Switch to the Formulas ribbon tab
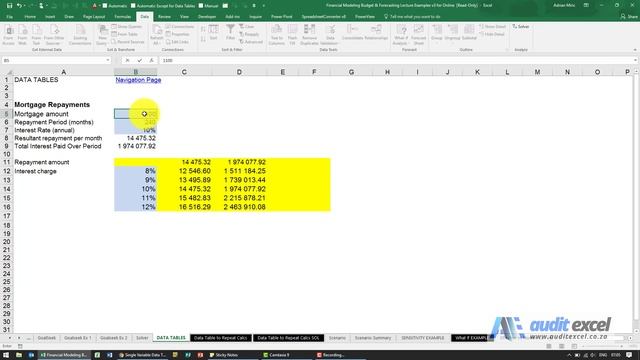640x360 pixels. 122,17
